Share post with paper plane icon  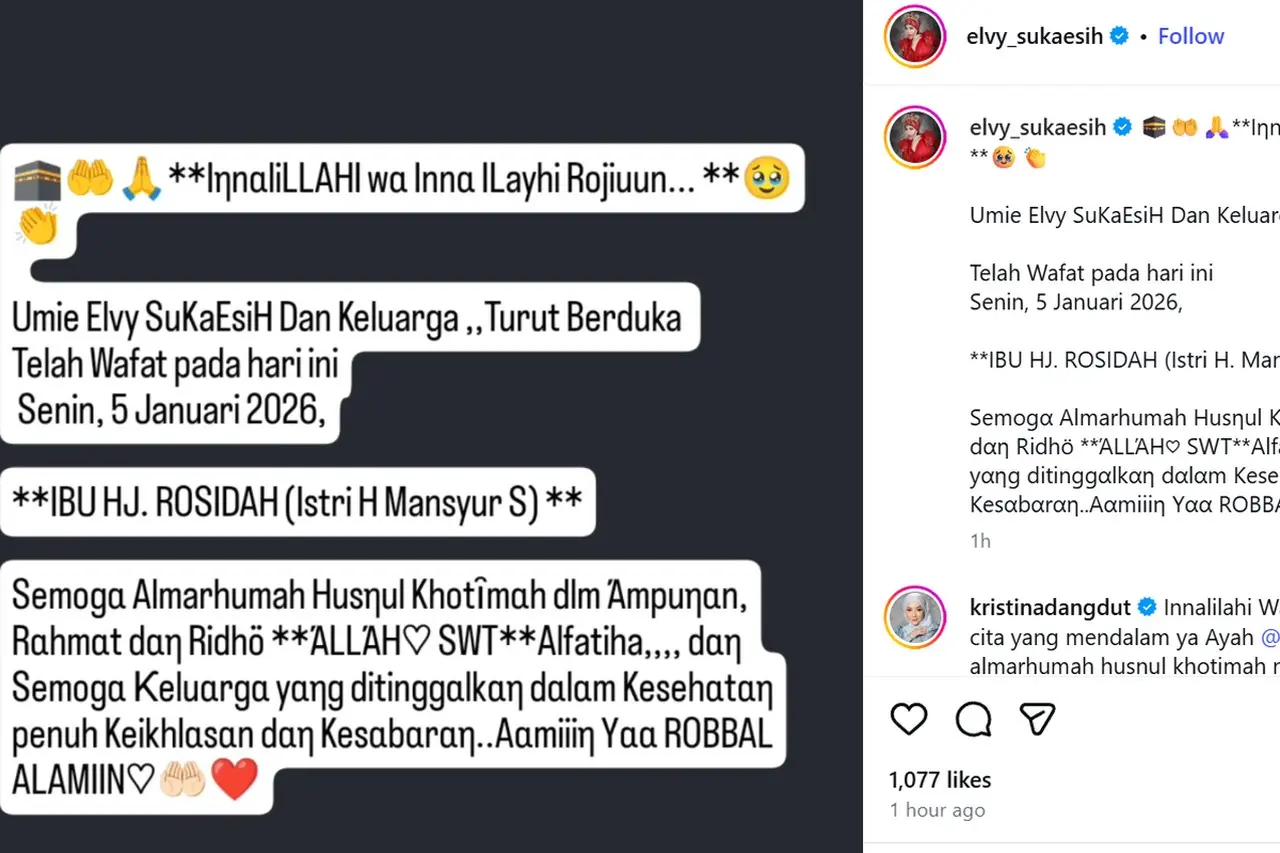click(x=1037, y=719)
